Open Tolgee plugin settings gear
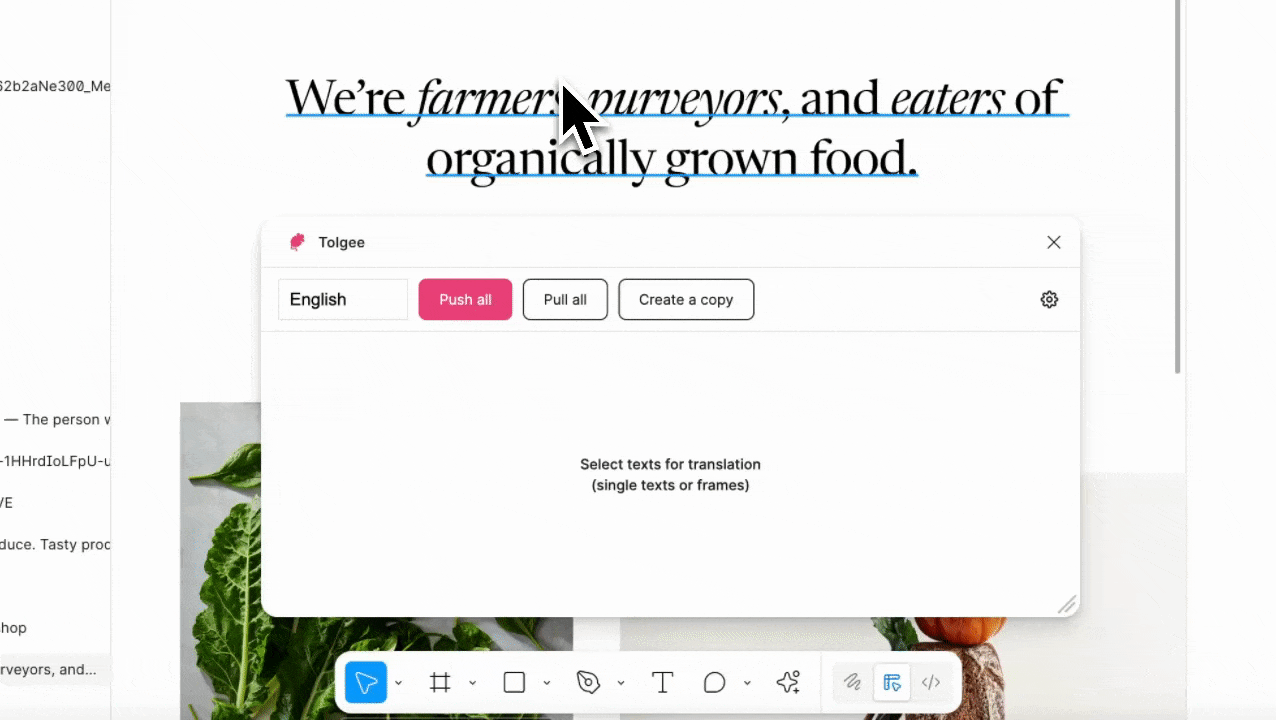This screenshot has height=720, width=1276. [x=1049, y=300]
